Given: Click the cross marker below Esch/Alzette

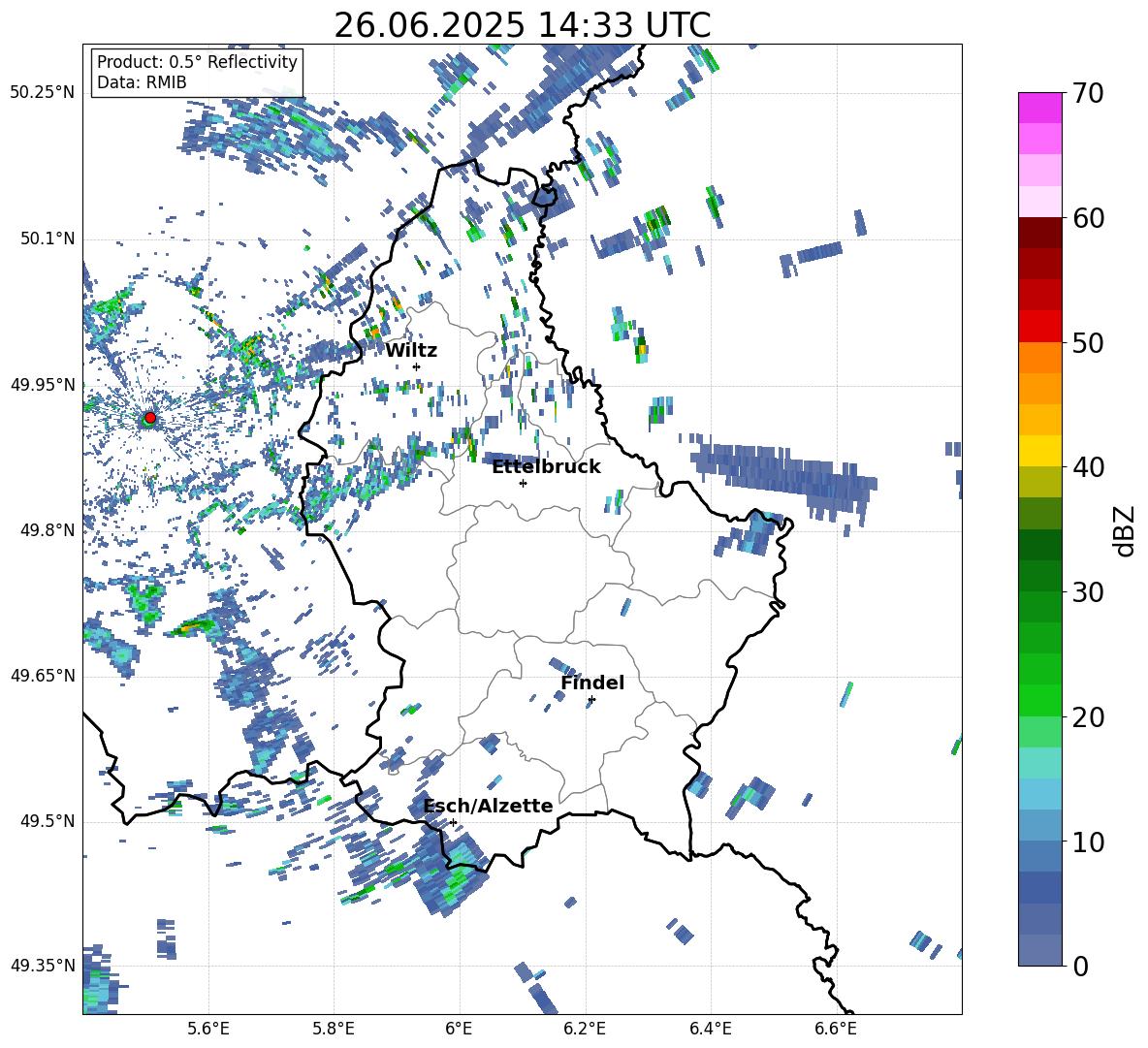Looking at the screenshot, I should pos(453,822).
